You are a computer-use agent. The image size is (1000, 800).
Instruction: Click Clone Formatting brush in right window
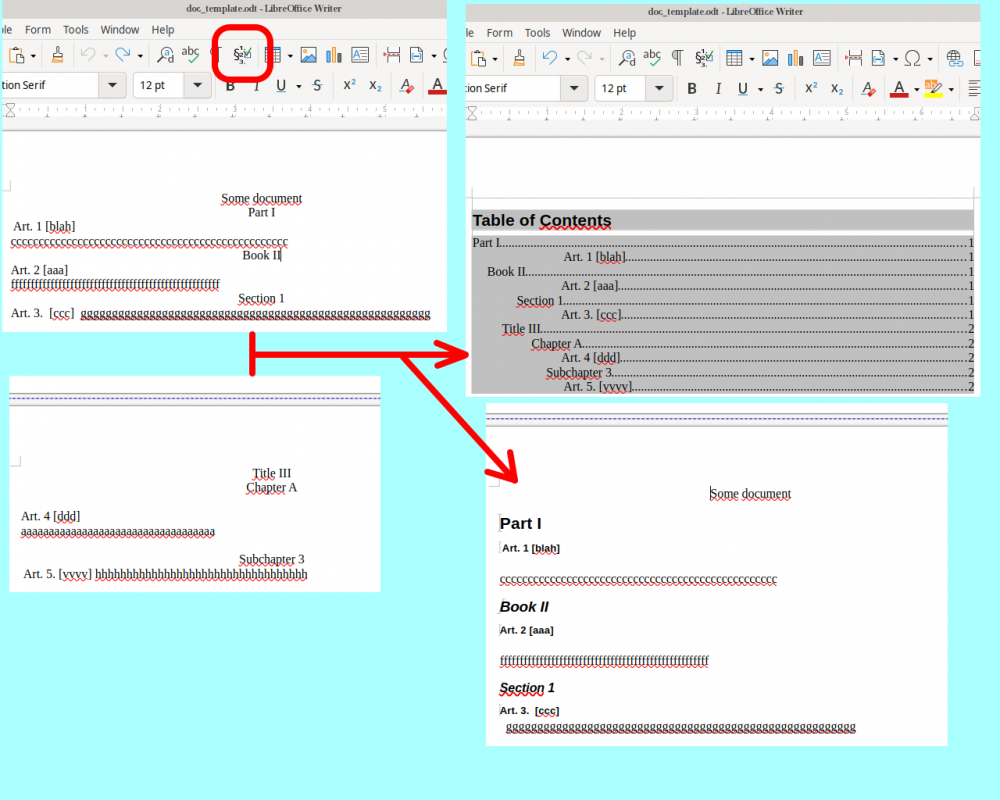click(519, 58)
